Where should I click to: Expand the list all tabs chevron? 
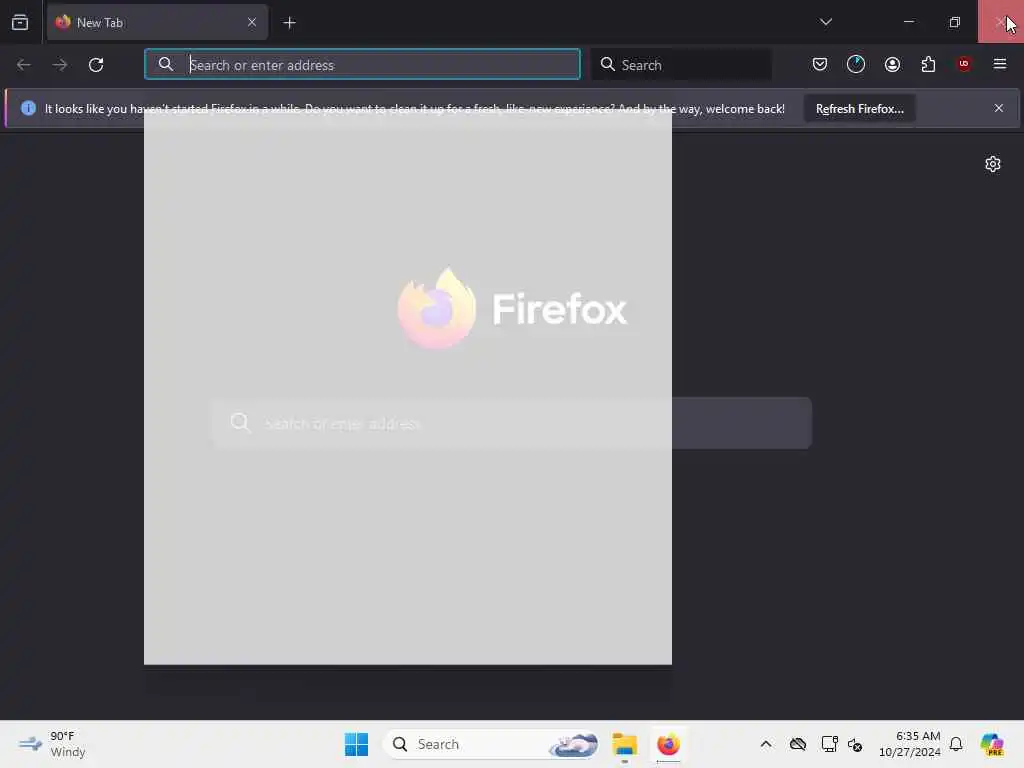pyautogui.click(x=825, y=22)
